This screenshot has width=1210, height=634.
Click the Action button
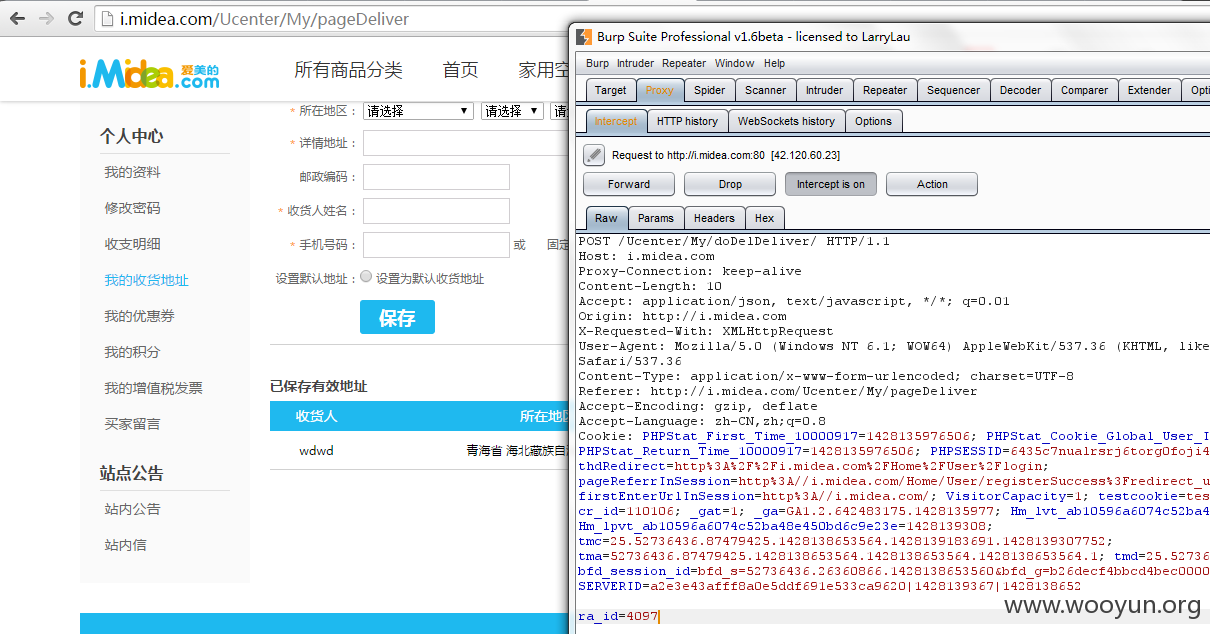[x=932, y=184]
